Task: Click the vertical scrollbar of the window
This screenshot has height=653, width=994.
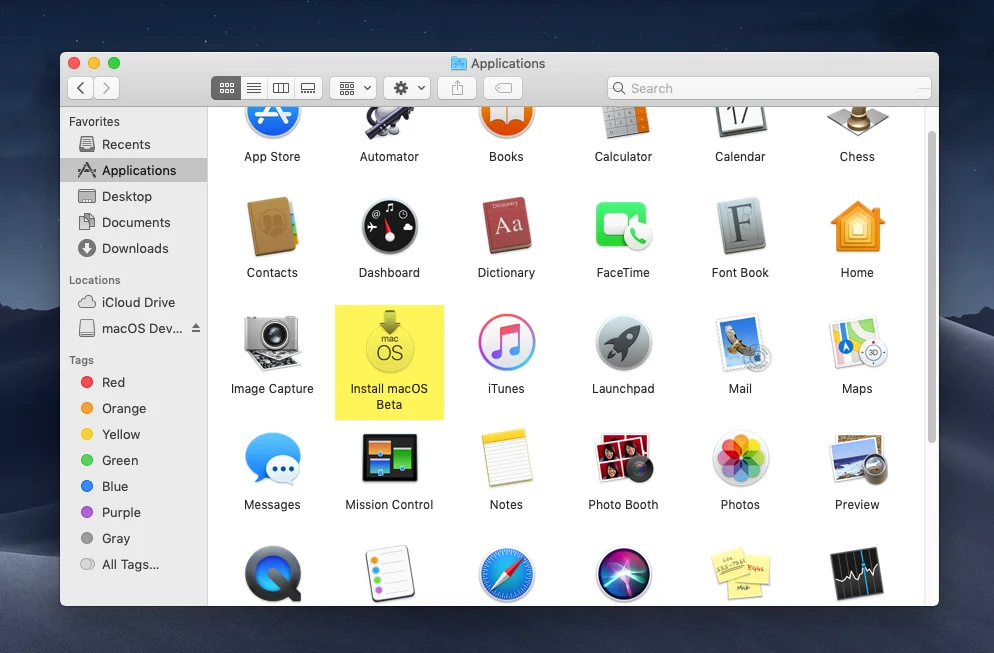Action: pyautogui.click(x=931, y=287)
